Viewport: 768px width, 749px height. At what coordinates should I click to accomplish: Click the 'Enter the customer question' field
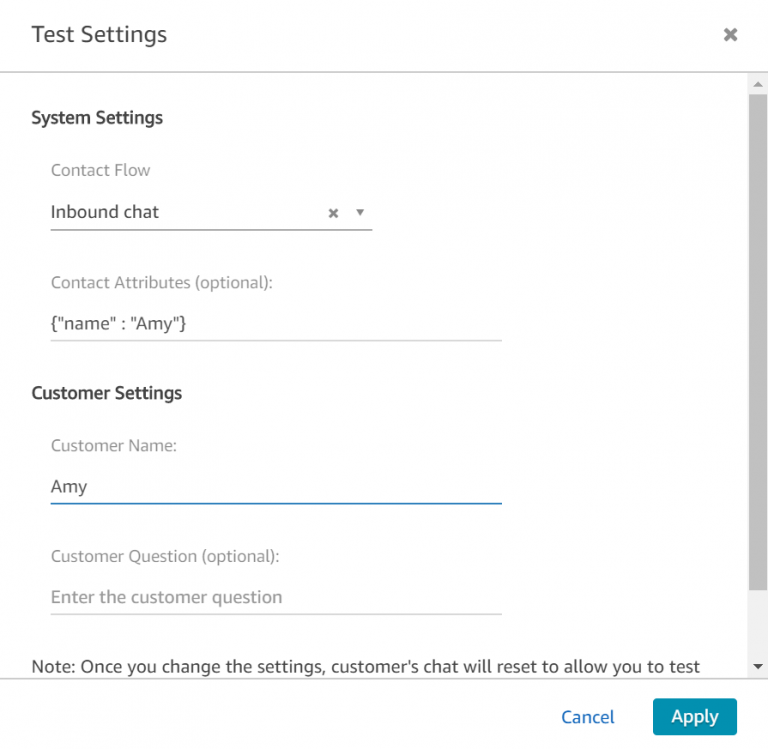click(x=275, y=597)
